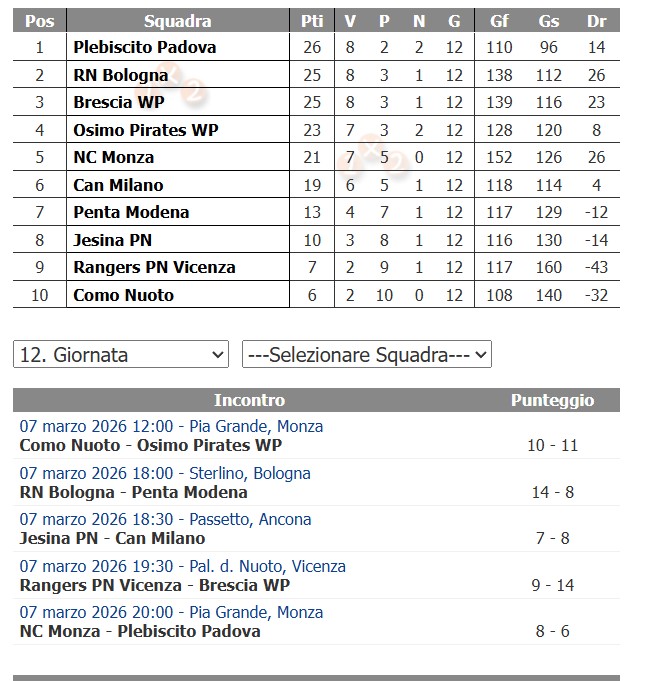This screenshot has width=667, height=681.
Task: Open Como Nuoto - Osimo Pirates WP match
Action: (151, 445)
